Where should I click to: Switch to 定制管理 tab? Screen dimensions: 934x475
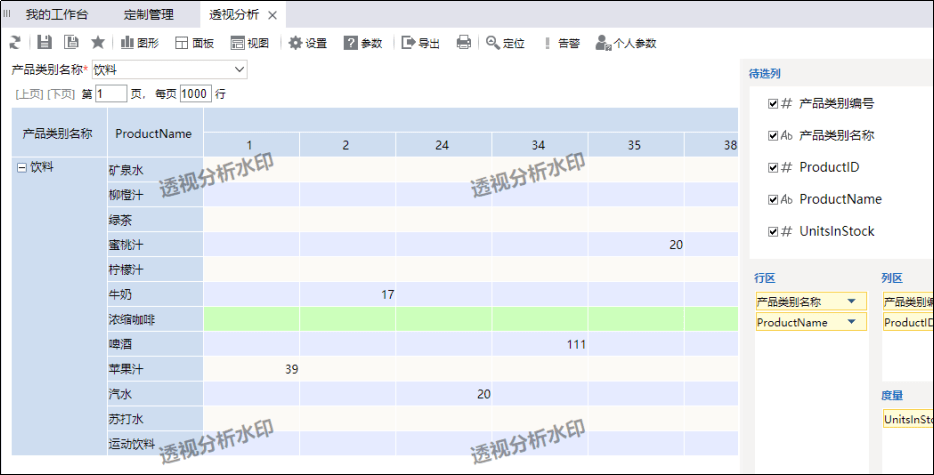(149, 14)
